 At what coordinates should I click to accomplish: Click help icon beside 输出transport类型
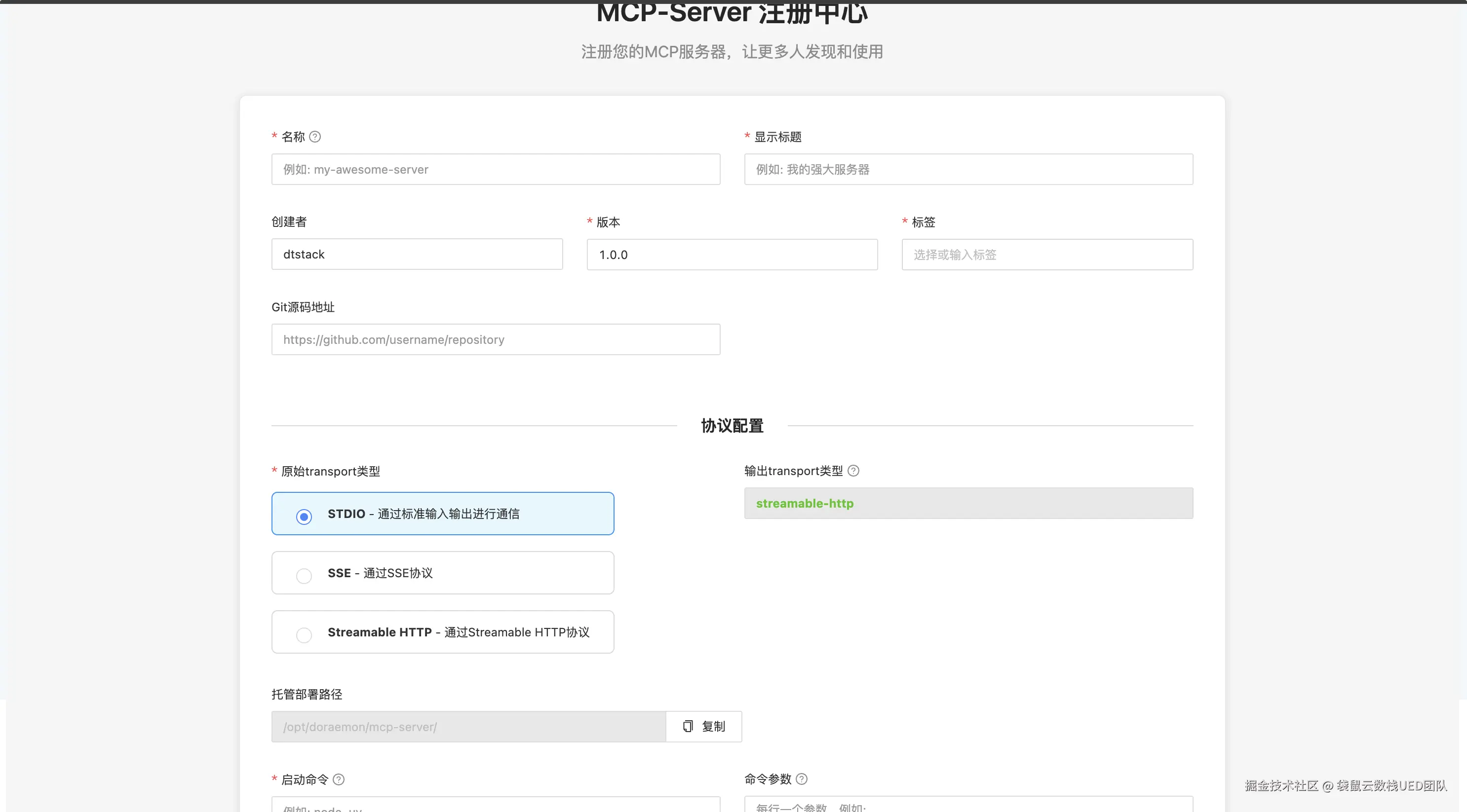853,471
